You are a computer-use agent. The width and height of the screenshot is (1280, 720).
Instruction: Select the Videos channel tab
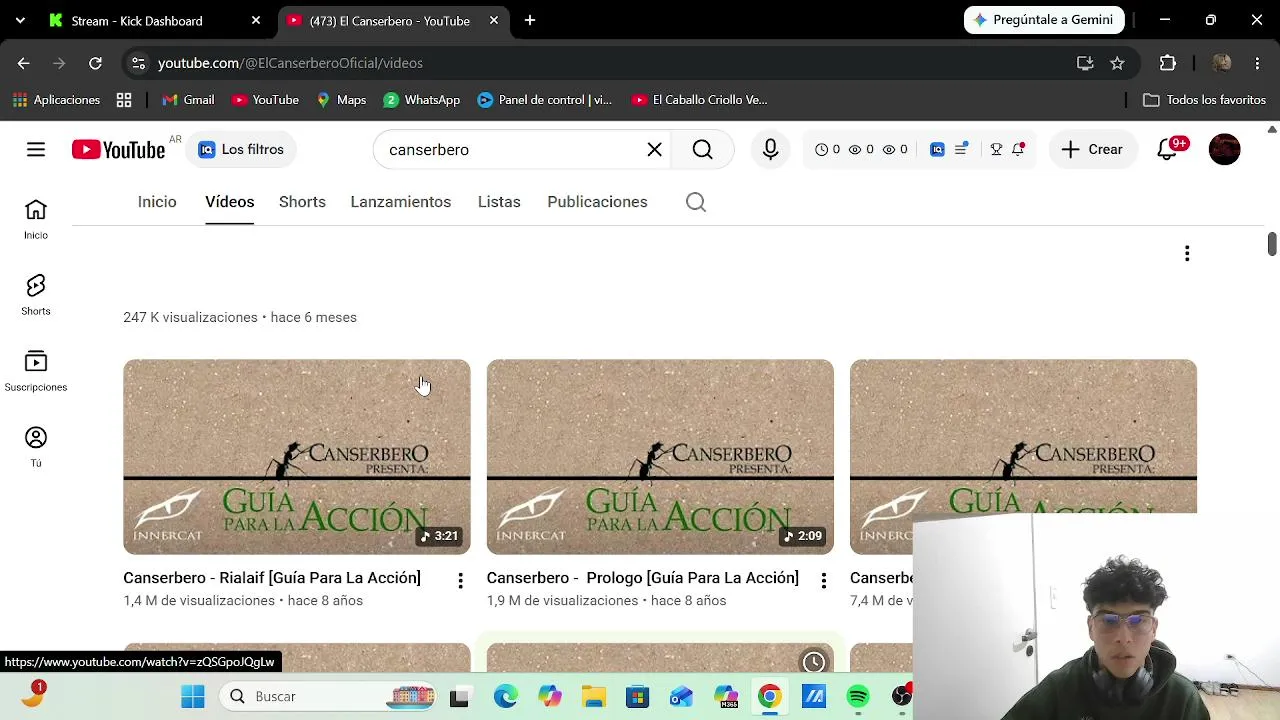(229, 202)
